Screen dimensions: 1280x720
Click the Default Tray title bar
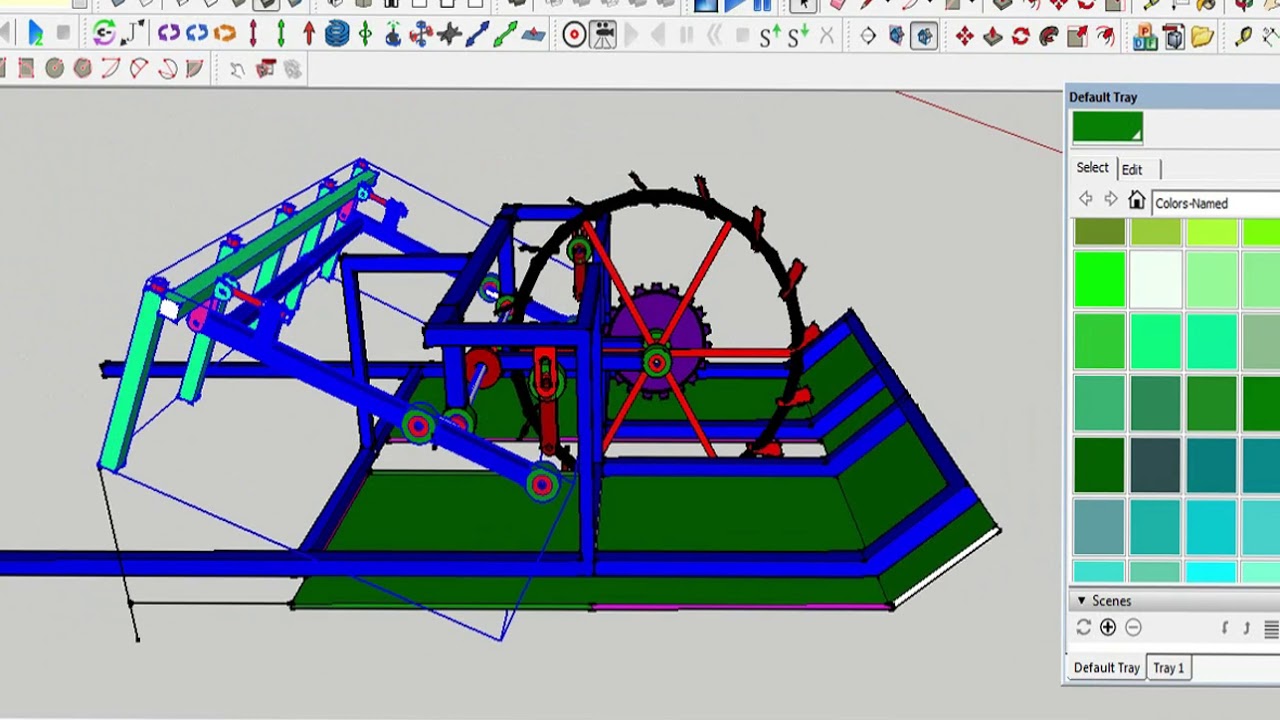[1172, 97]
